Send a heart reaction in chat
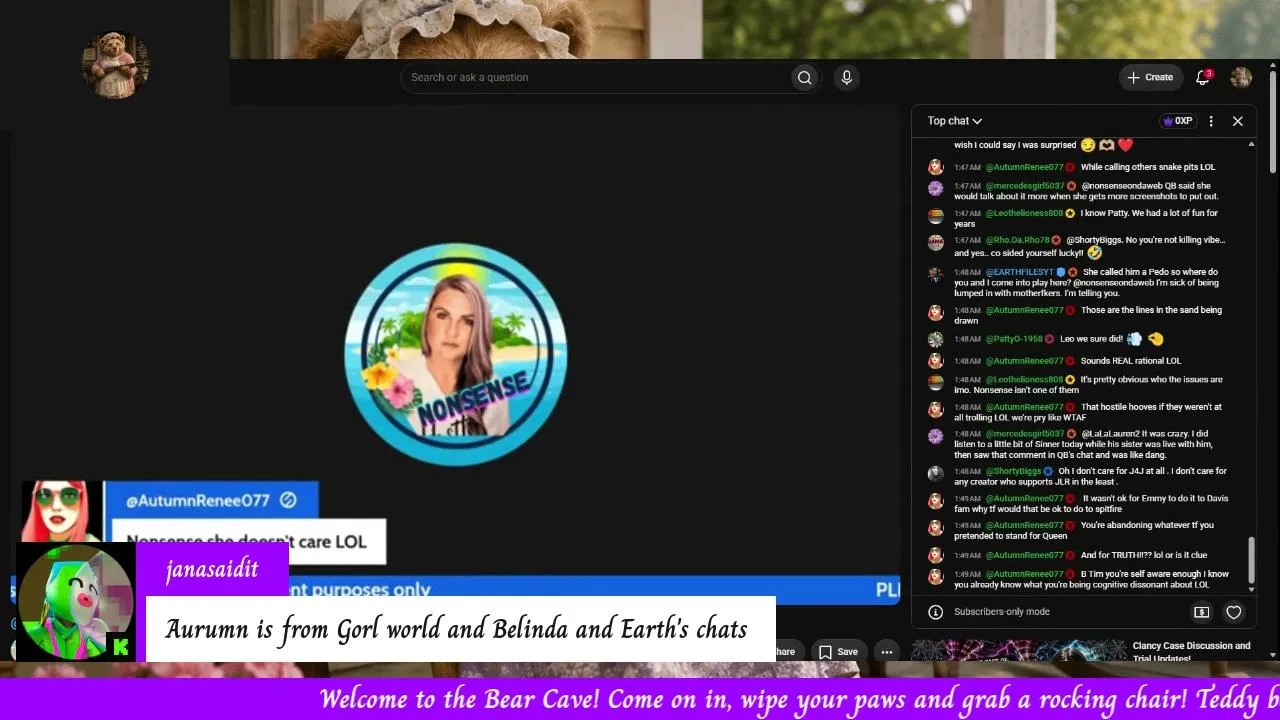 tap(1234, 612)
